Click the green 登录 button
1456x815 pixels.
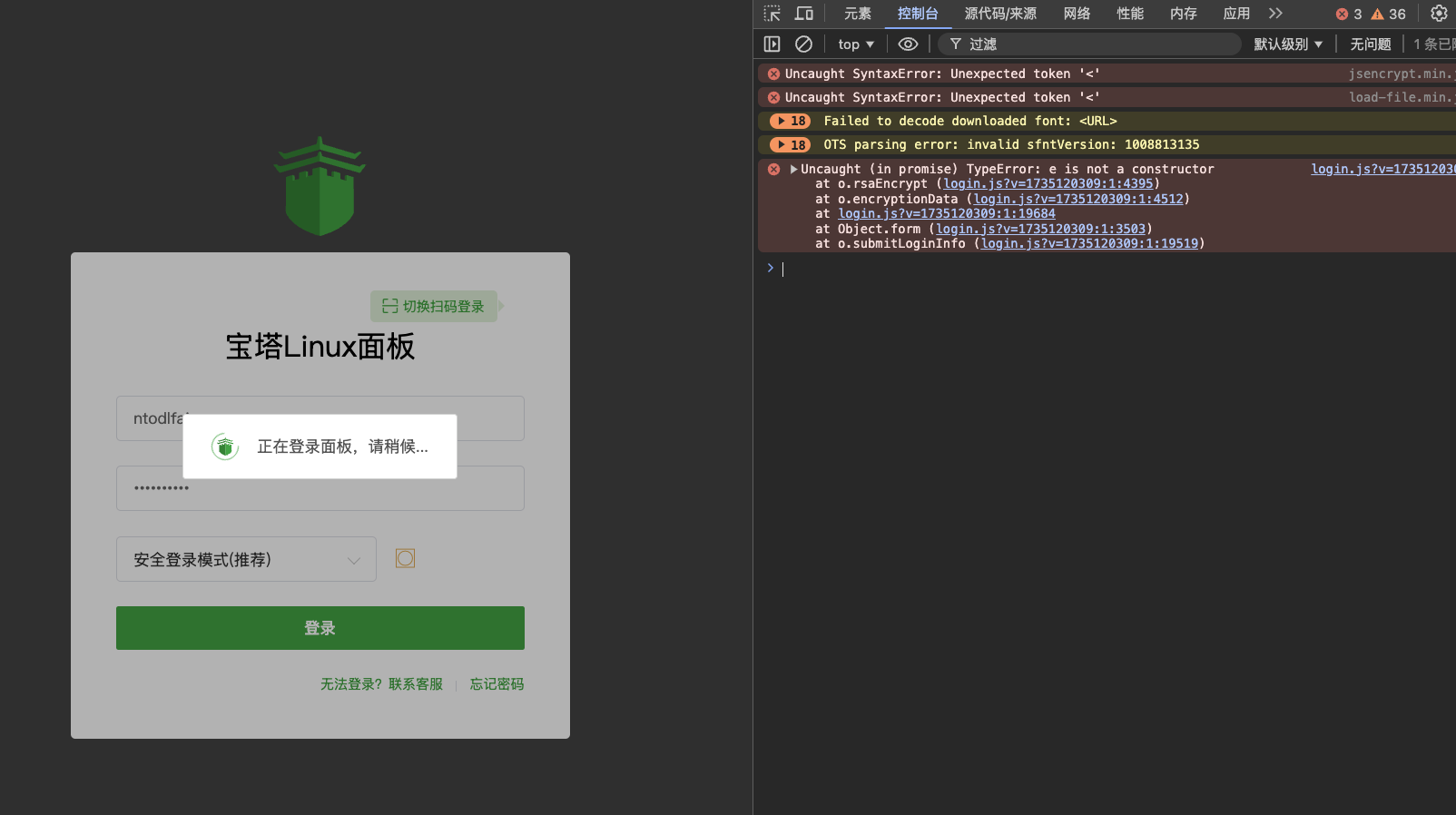coord(320,628)
